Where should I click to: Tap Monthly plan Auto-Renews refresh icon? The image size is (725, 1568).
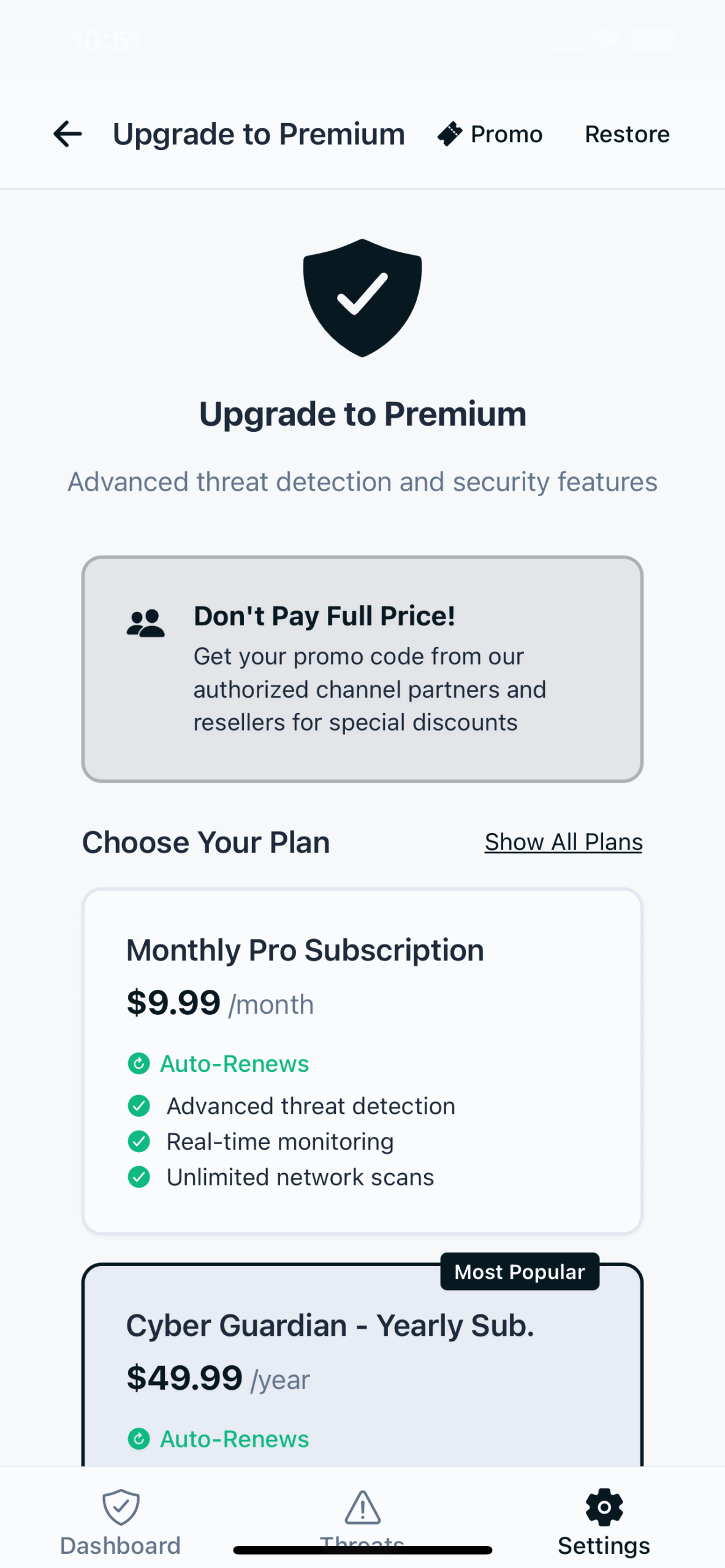(x=139, y=1063)
